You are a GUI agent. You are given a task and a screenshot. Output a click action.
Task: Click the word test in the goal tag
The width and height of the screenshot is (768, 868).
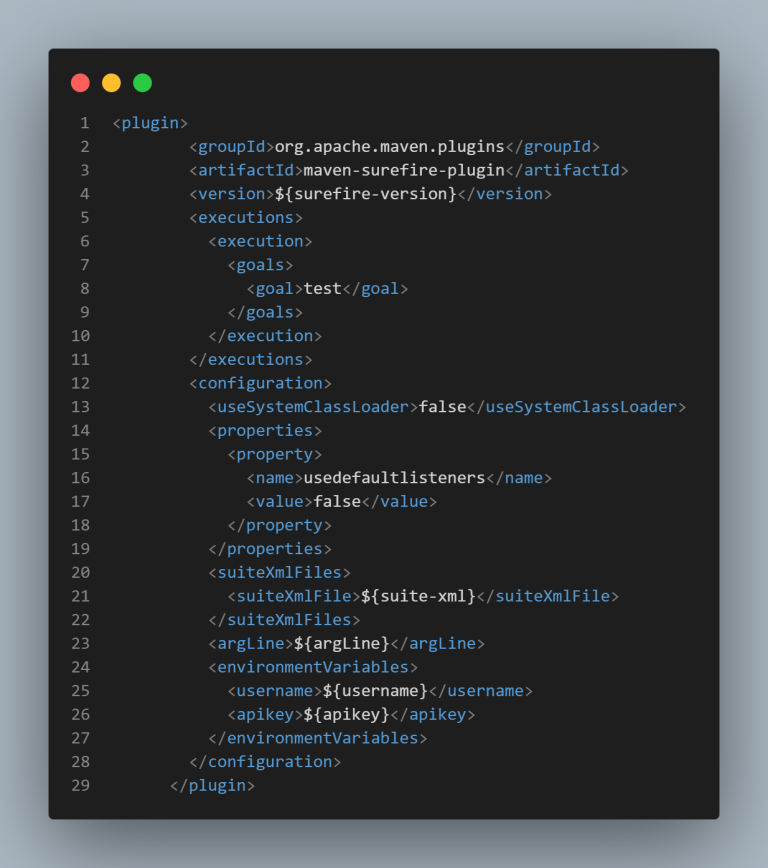(x=323, y=289)
